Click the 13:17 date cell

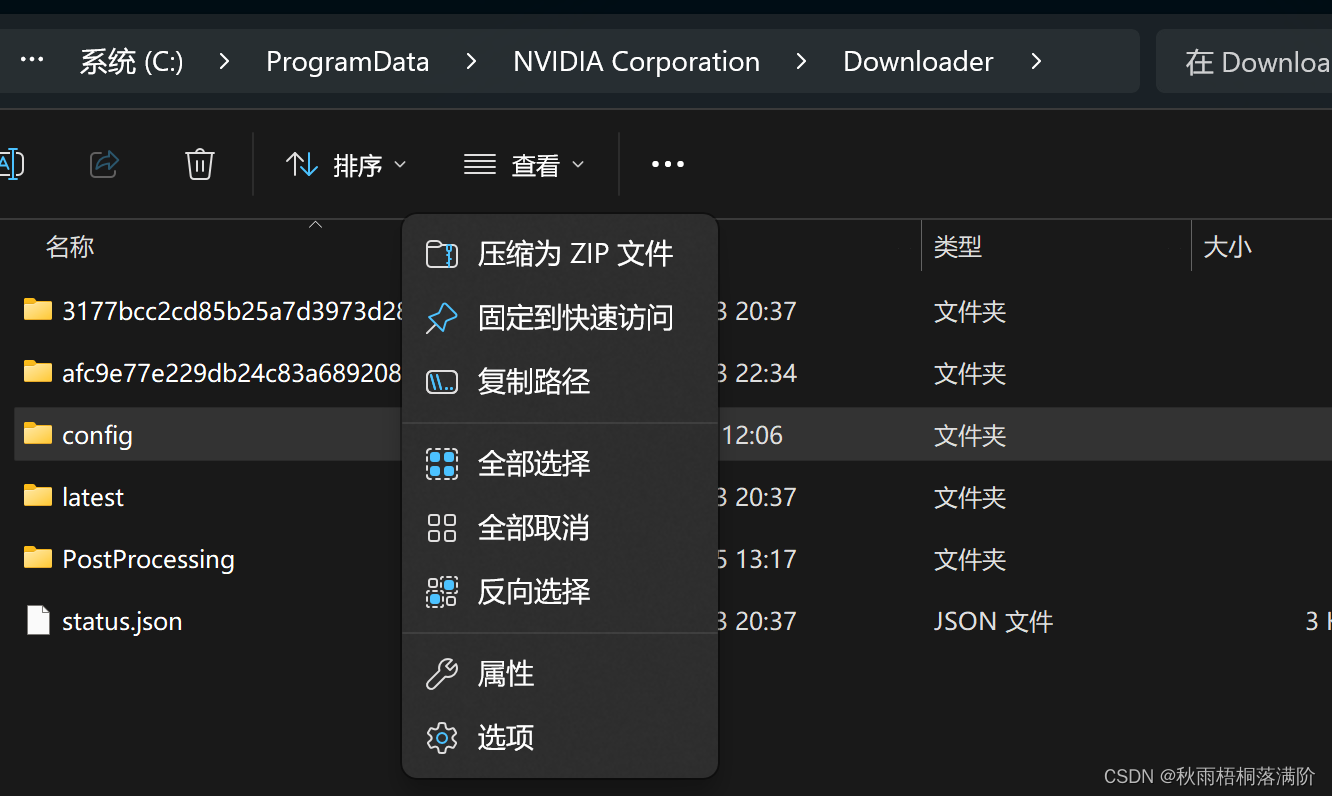pyautogui.click(x=757, y=559)
